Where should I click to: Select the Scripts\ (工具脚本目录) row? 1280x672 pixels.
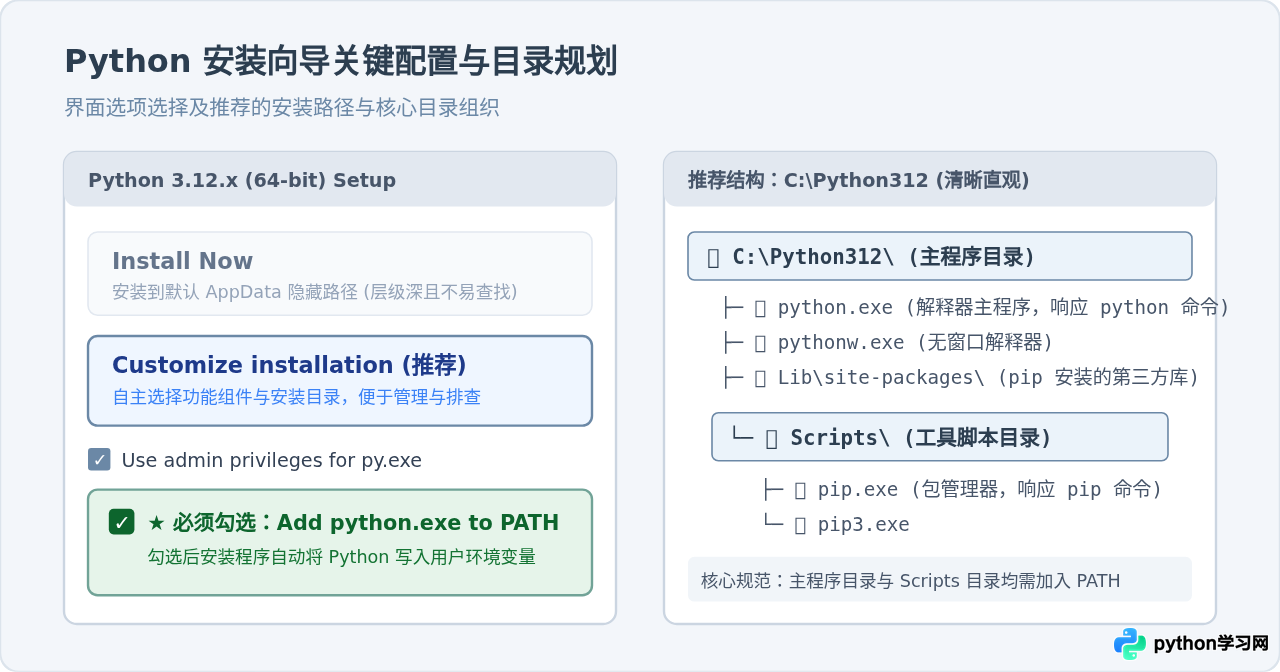(x=940, y=437)
